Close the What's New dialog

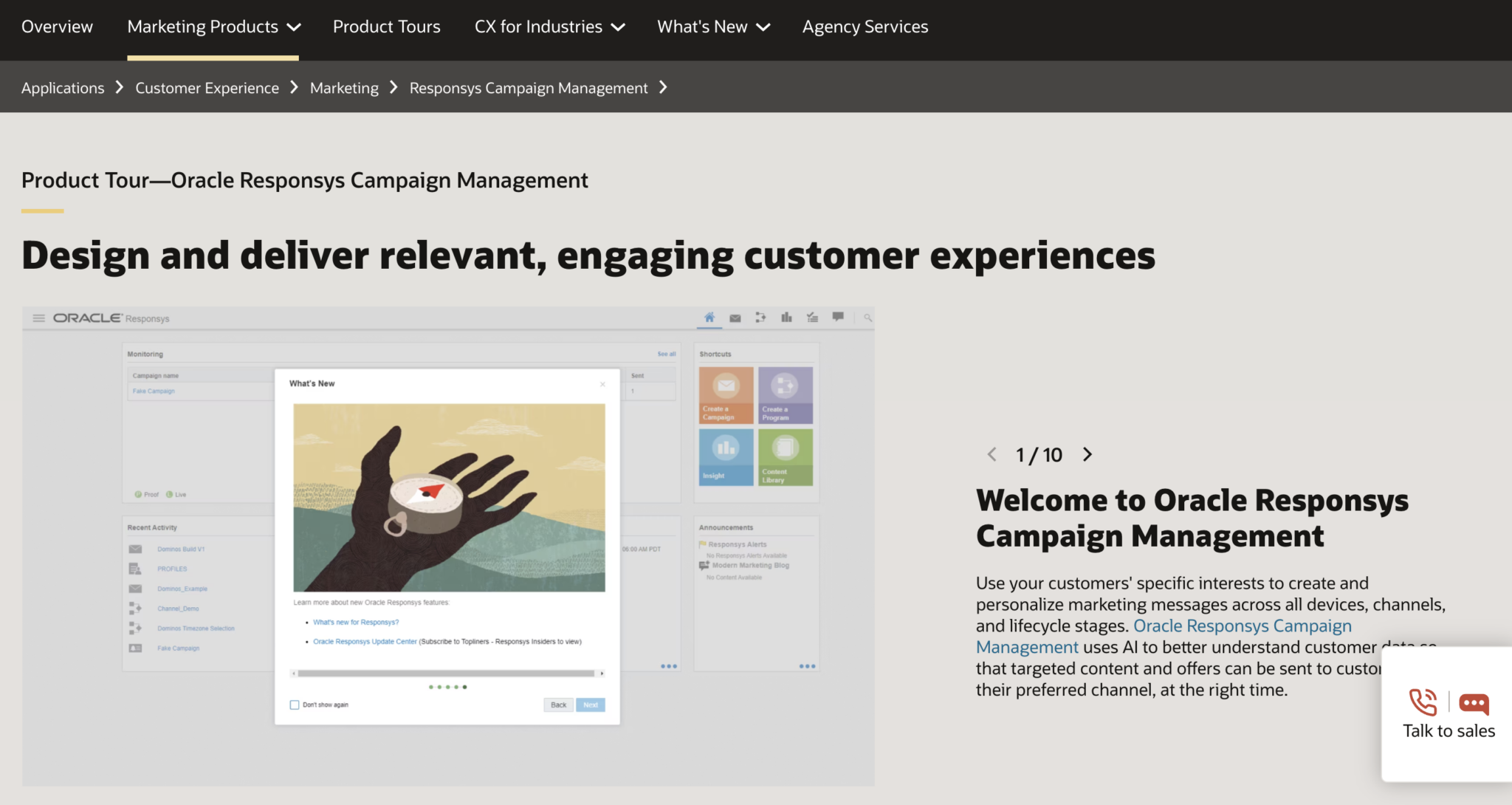click(x=602, y=384)
